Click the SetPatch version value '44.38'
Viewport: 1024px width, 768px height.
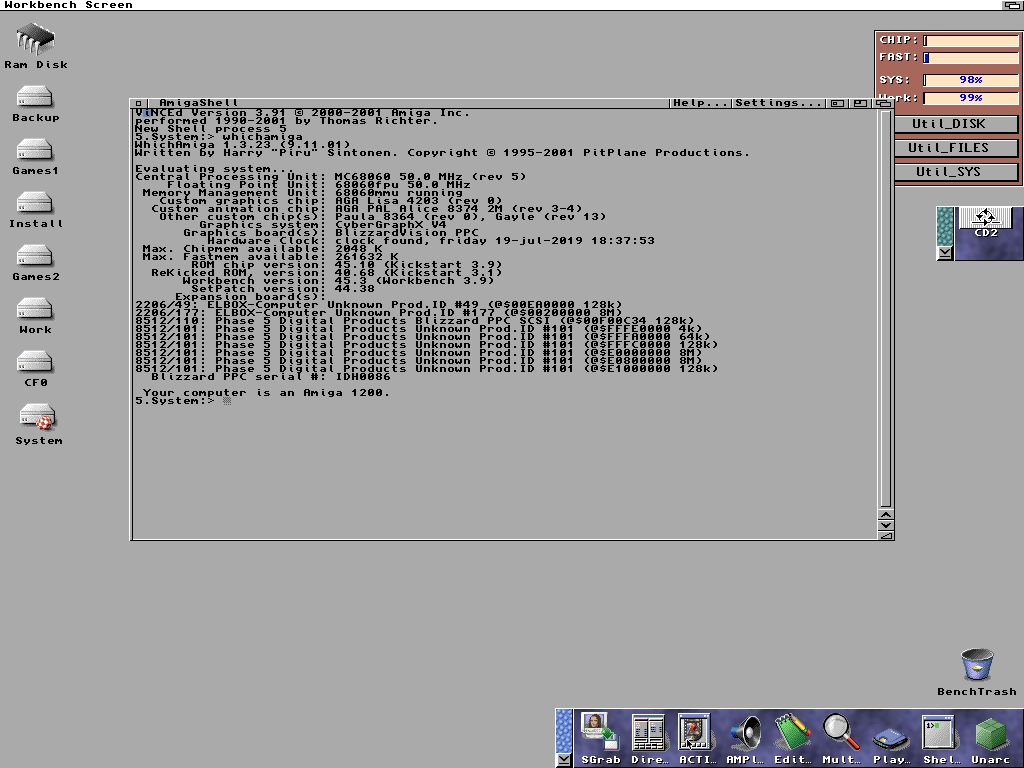(355, 289)
